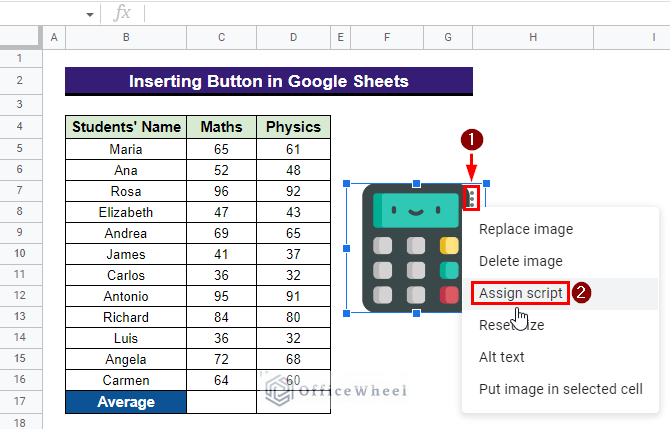Choose Replace image menu option
670x429 pixels.
point(526,229)
